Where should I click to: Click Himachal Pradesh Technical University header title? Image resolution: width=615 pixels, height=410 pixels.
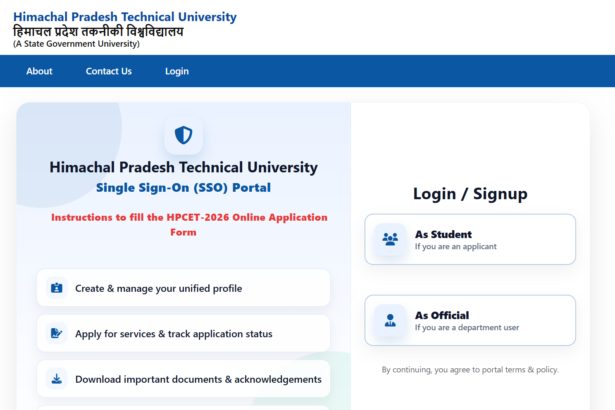tap(125, 17)
